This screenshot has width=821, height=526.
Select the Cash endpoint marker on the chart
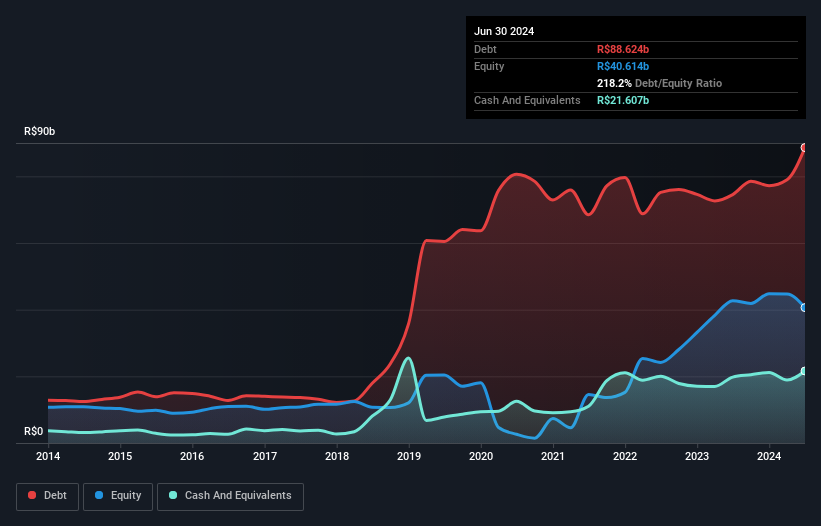click(x=804, y=371)
